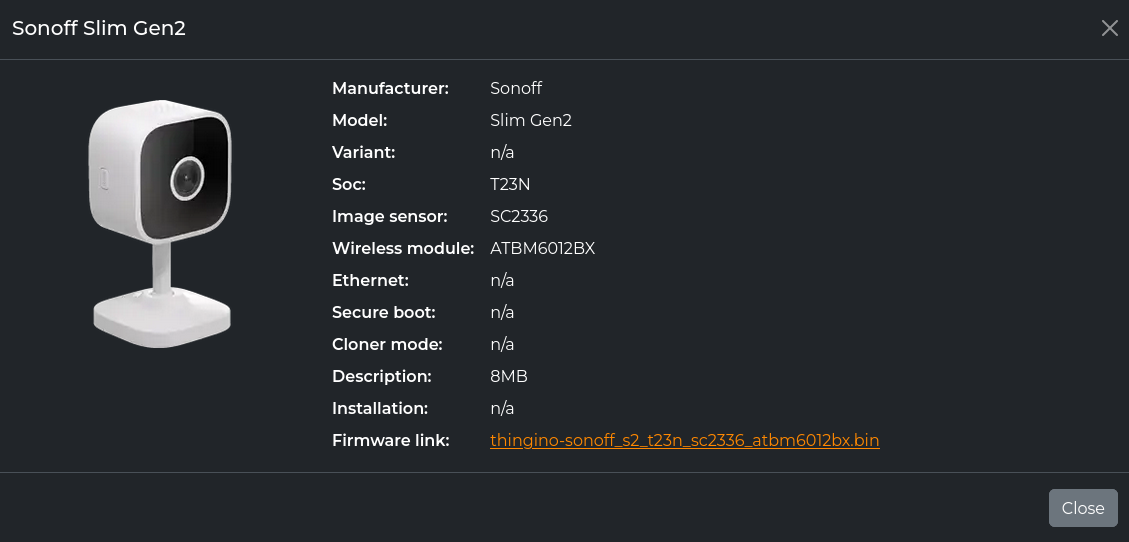Viewport: 1129px width, 542px height.
Task: Click the Wireless module label
Action: pos(403,248)
